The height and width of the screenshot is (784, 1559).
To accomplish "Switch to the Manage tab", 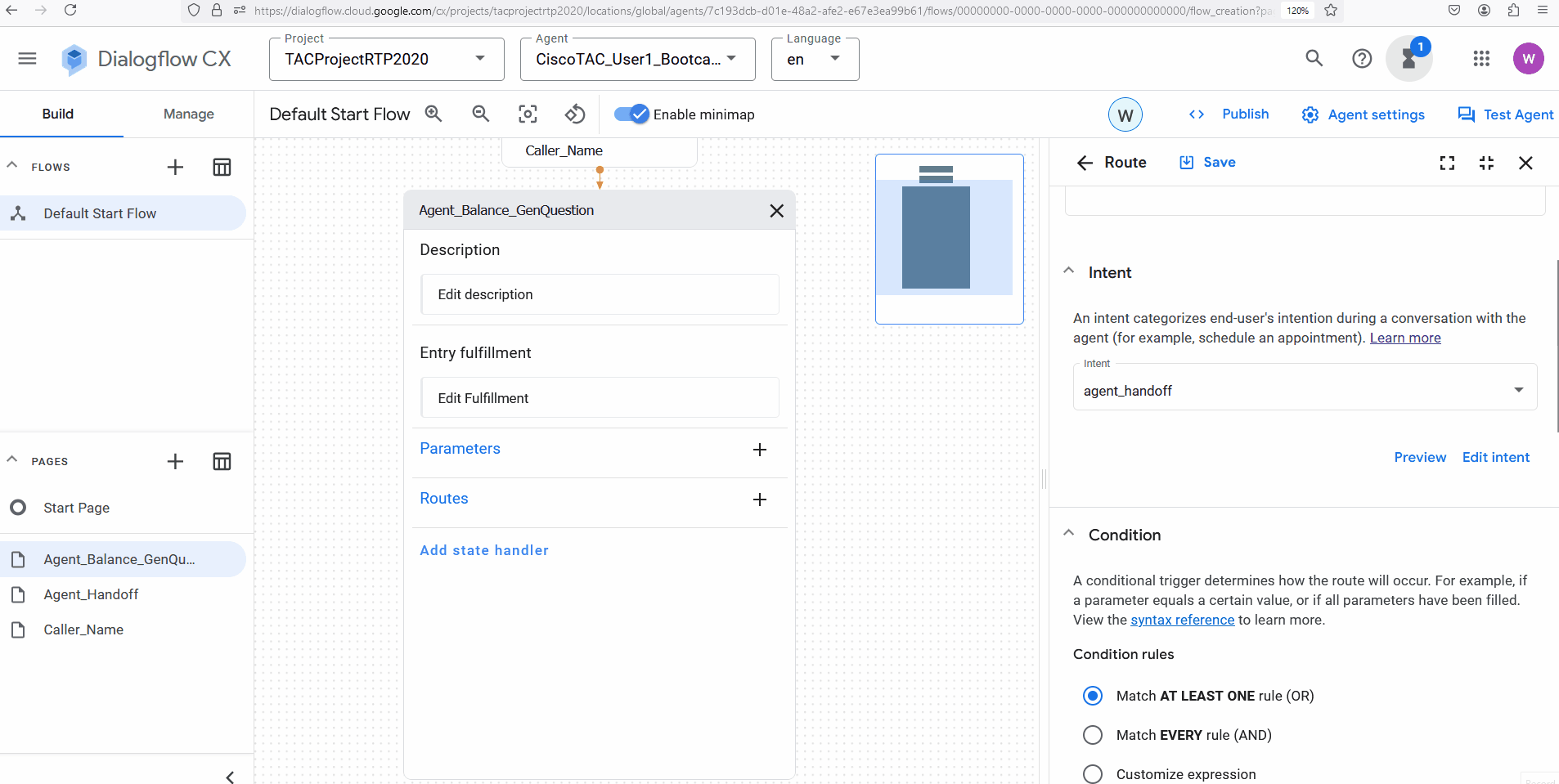I will pyautogui.click(x=188, y=114).
